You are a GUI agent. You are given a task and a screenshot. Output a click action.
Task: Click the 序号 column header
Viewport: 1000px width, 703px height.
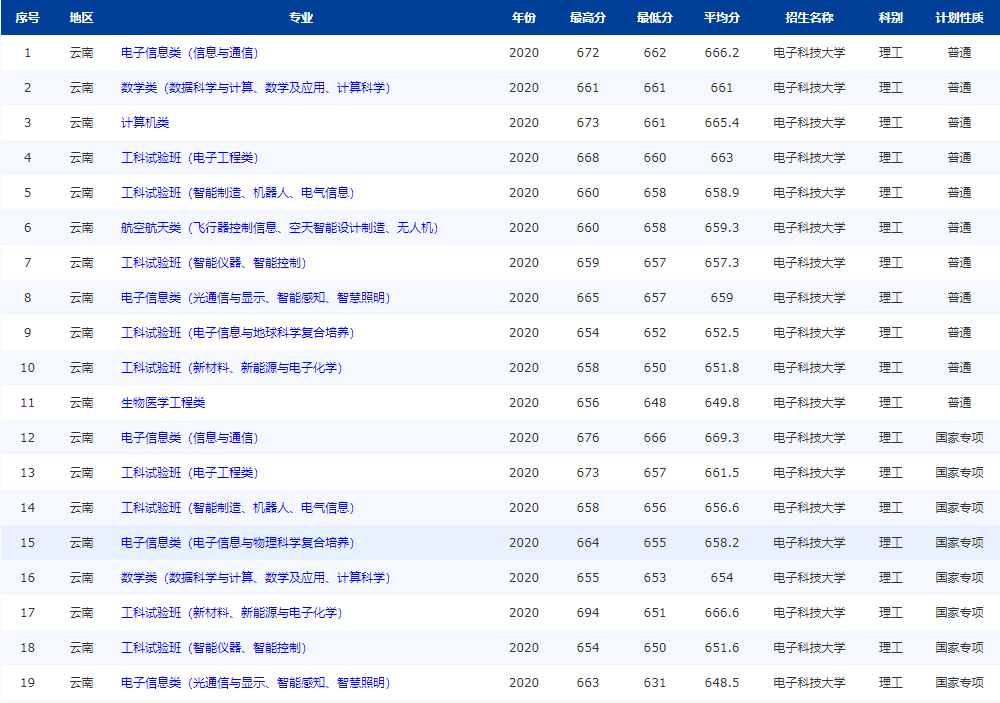pos(27,18)
